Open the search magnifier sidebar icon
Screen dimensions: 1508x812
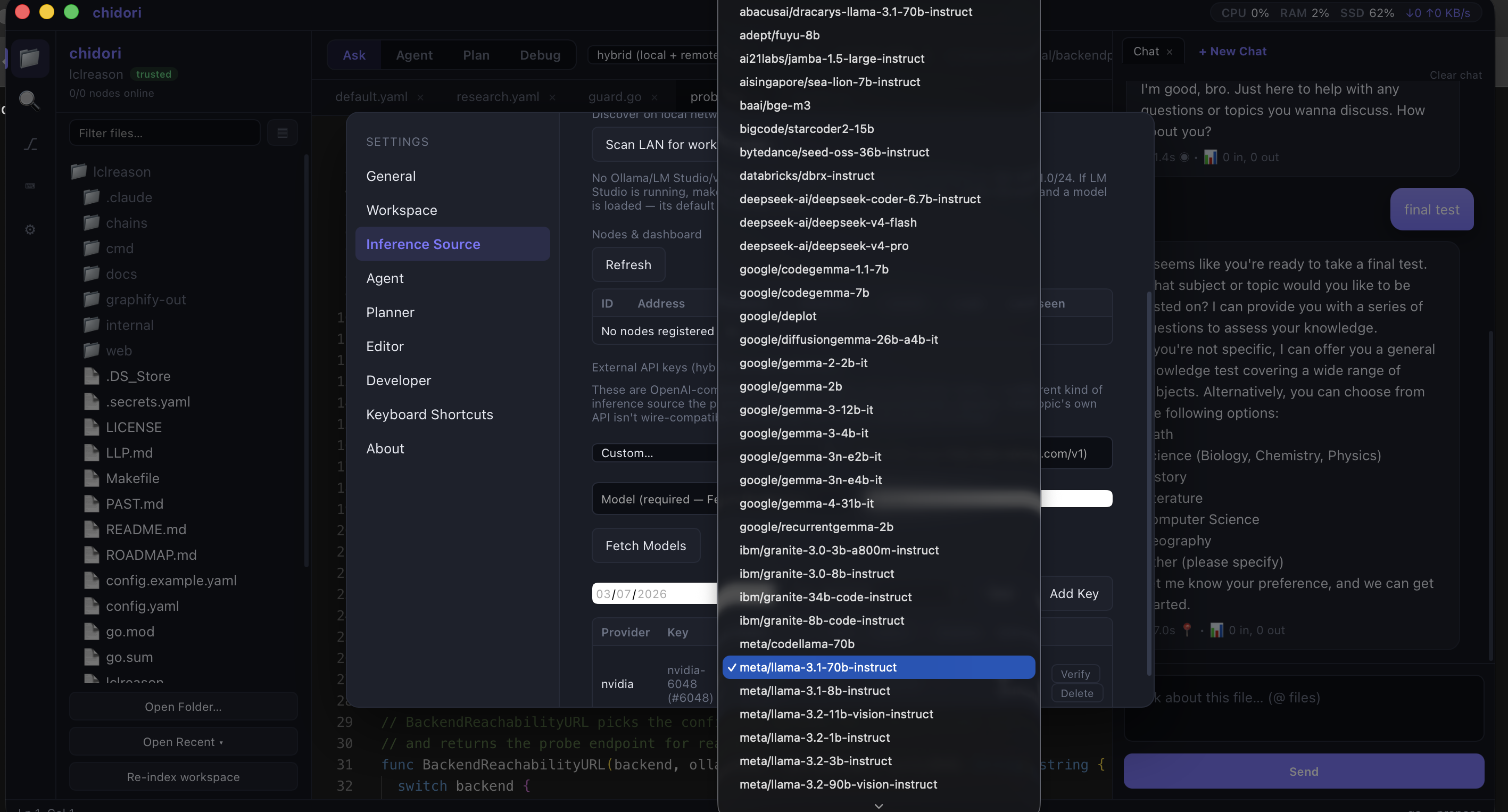tap(29, 100)
